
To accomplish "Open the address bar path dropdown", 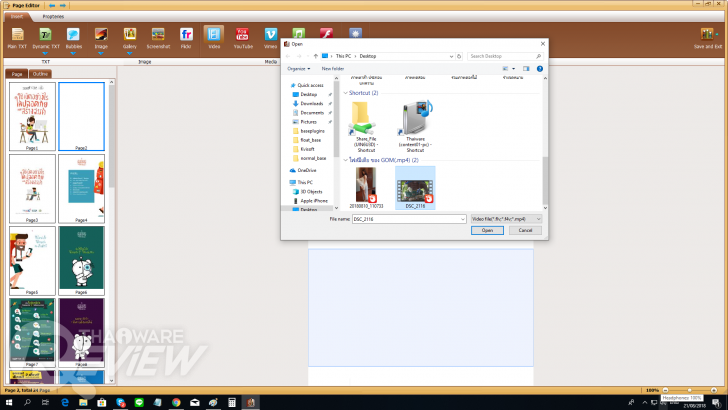I will [x=451, y=56].
